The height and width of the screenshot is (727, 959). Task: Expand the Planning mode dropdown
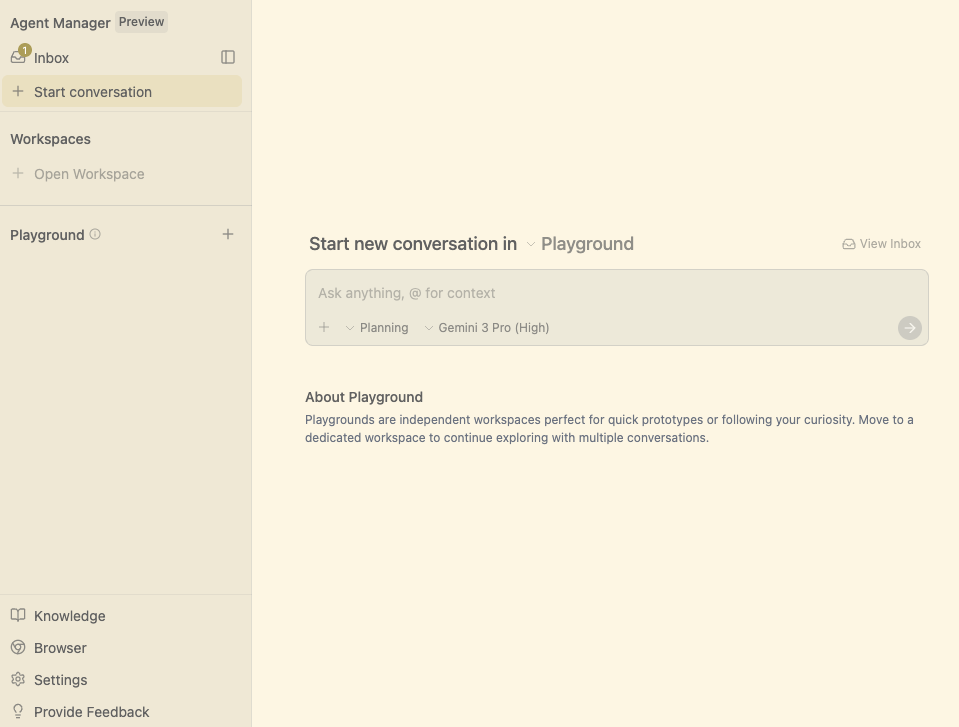pyautogui.click(x=377, y=328)
